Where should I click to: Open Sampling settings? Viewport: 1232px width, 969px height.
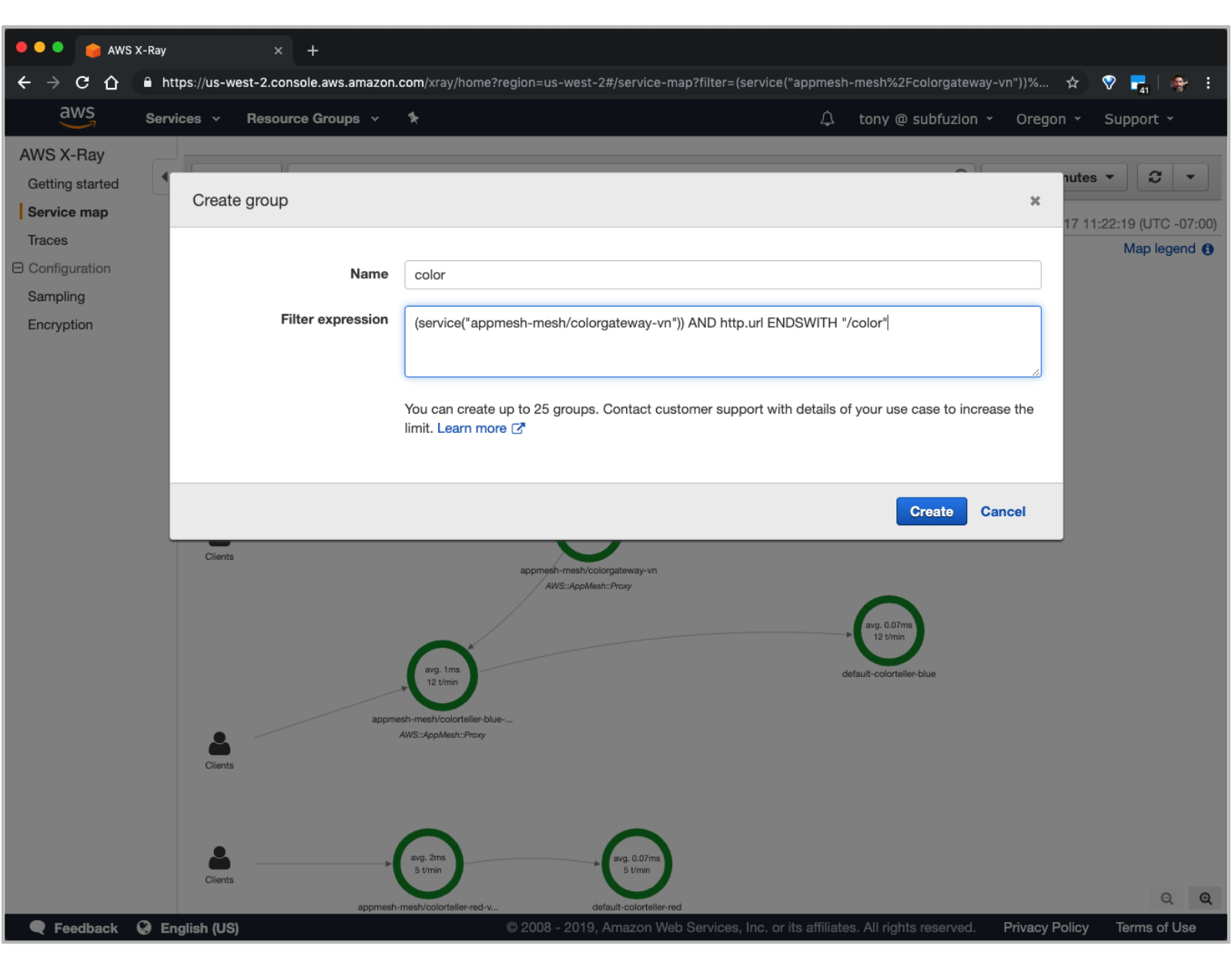tap(56, 297)
